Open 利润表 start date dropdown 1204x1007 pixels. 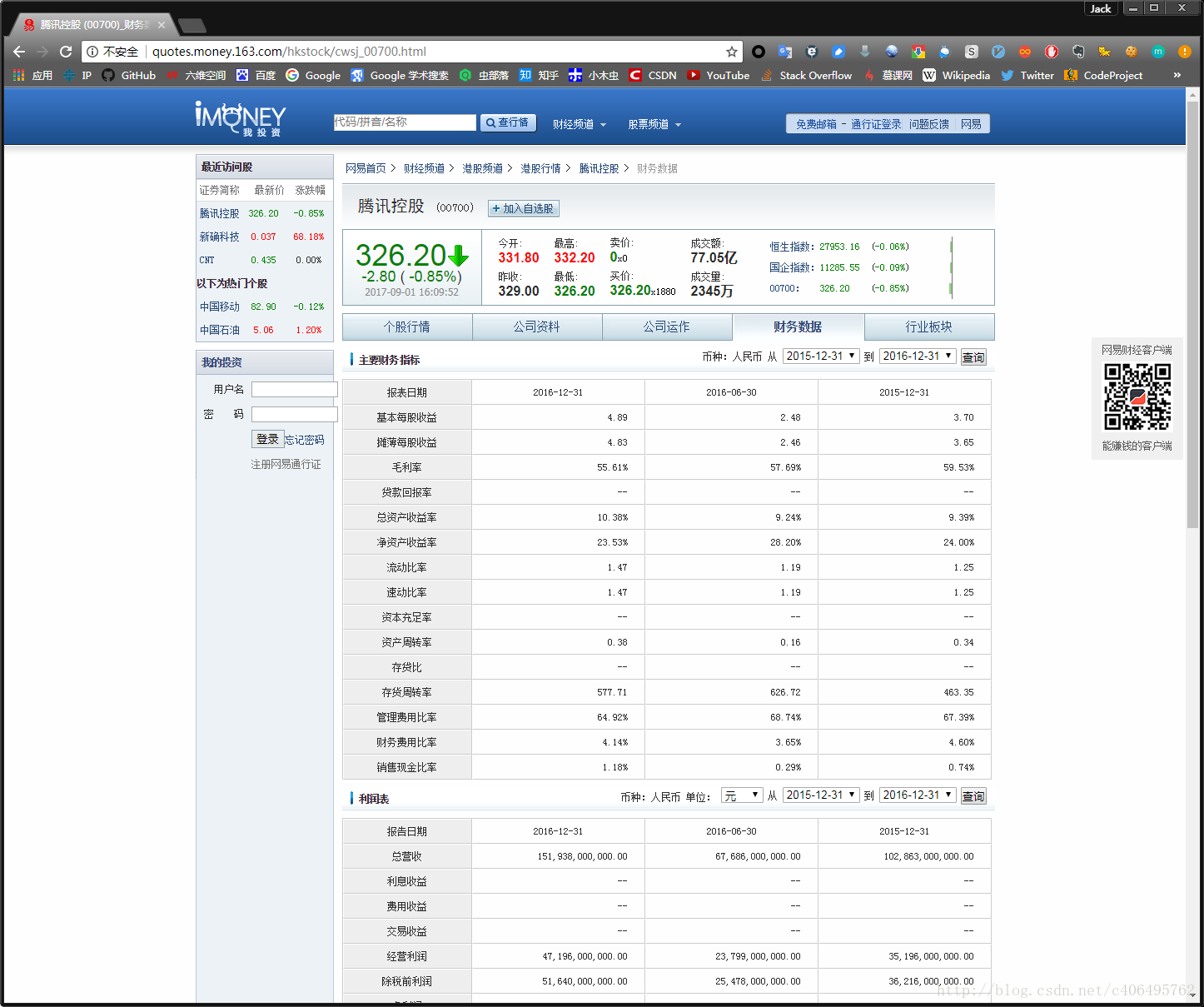821,795
